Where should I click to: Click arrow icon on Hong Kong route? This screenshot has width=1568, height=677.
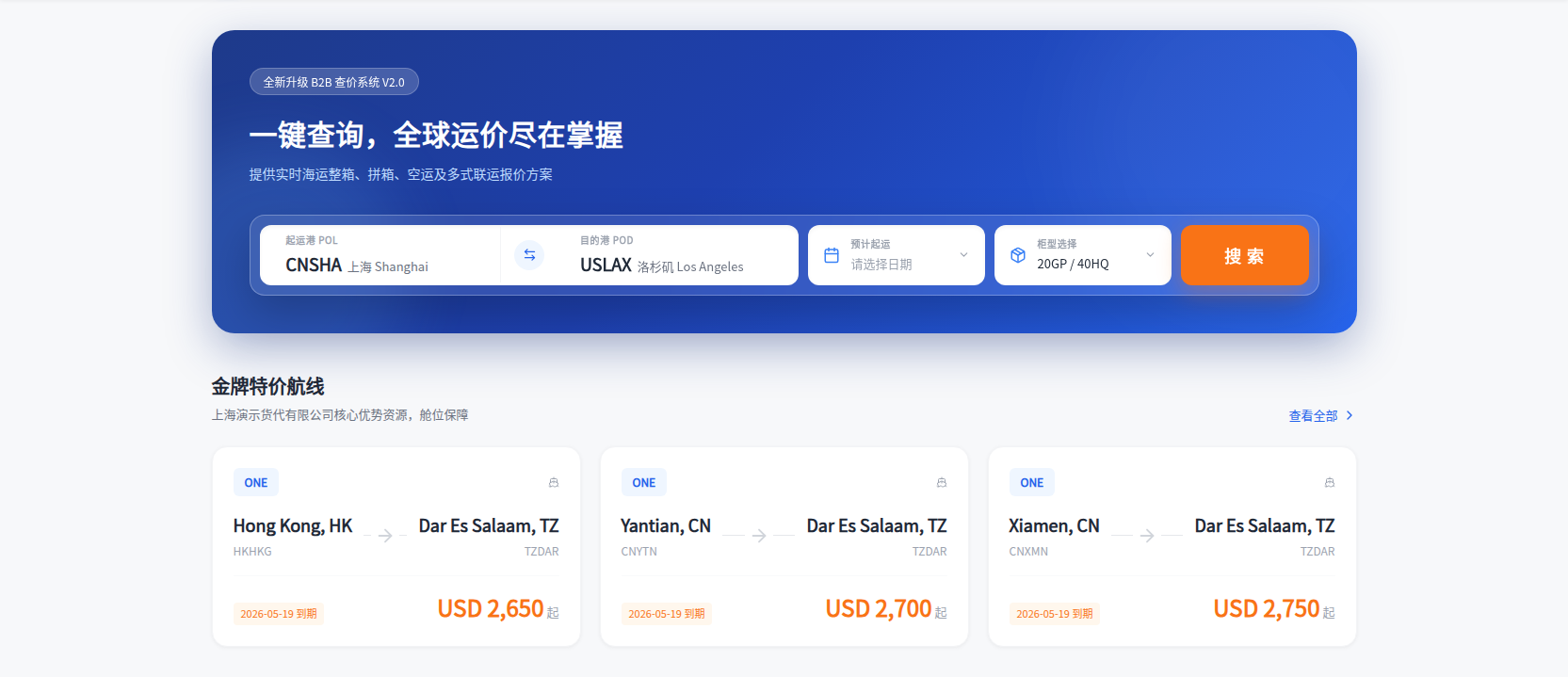tap(385, 536)
